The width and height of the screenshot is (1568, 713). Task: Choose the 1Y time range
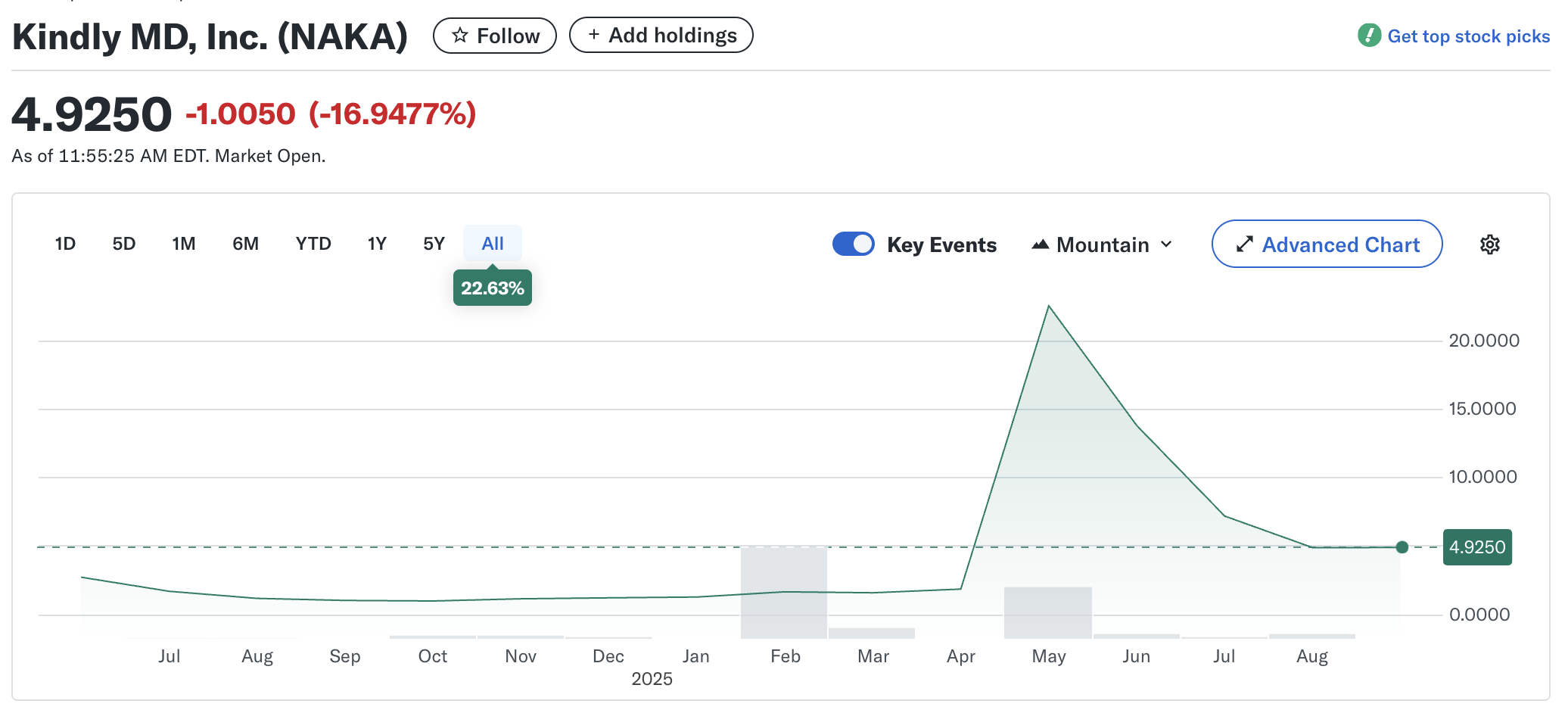[377, 244]
